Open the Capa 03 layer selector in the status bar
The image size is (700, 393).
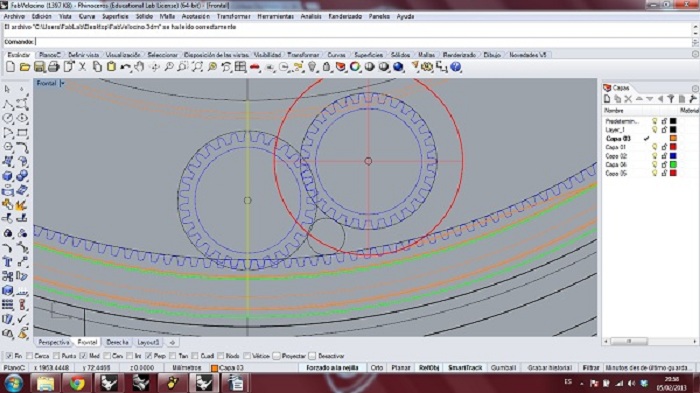point(228,368)
